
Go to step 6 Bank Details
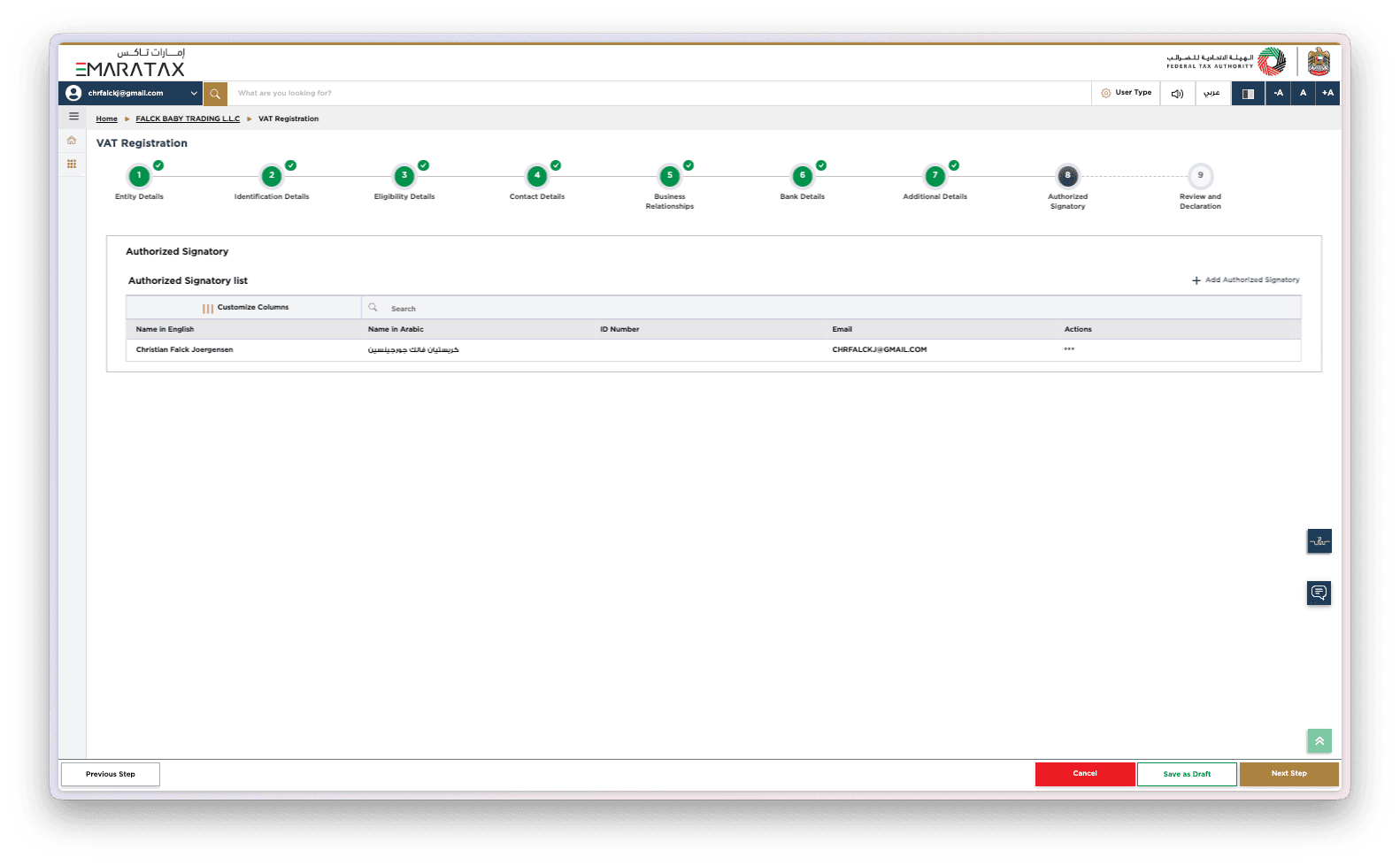803,175
